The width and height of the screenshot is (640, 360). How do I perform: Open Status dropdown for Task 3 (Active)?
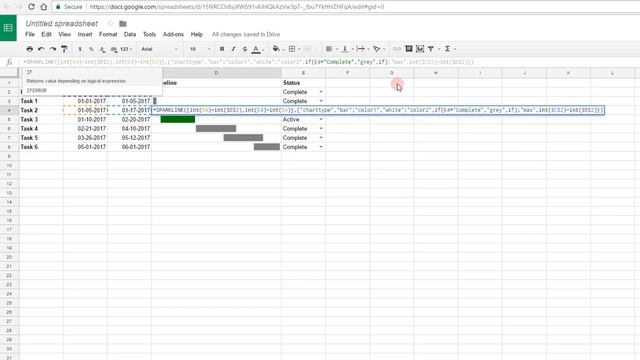coord(321,120)
